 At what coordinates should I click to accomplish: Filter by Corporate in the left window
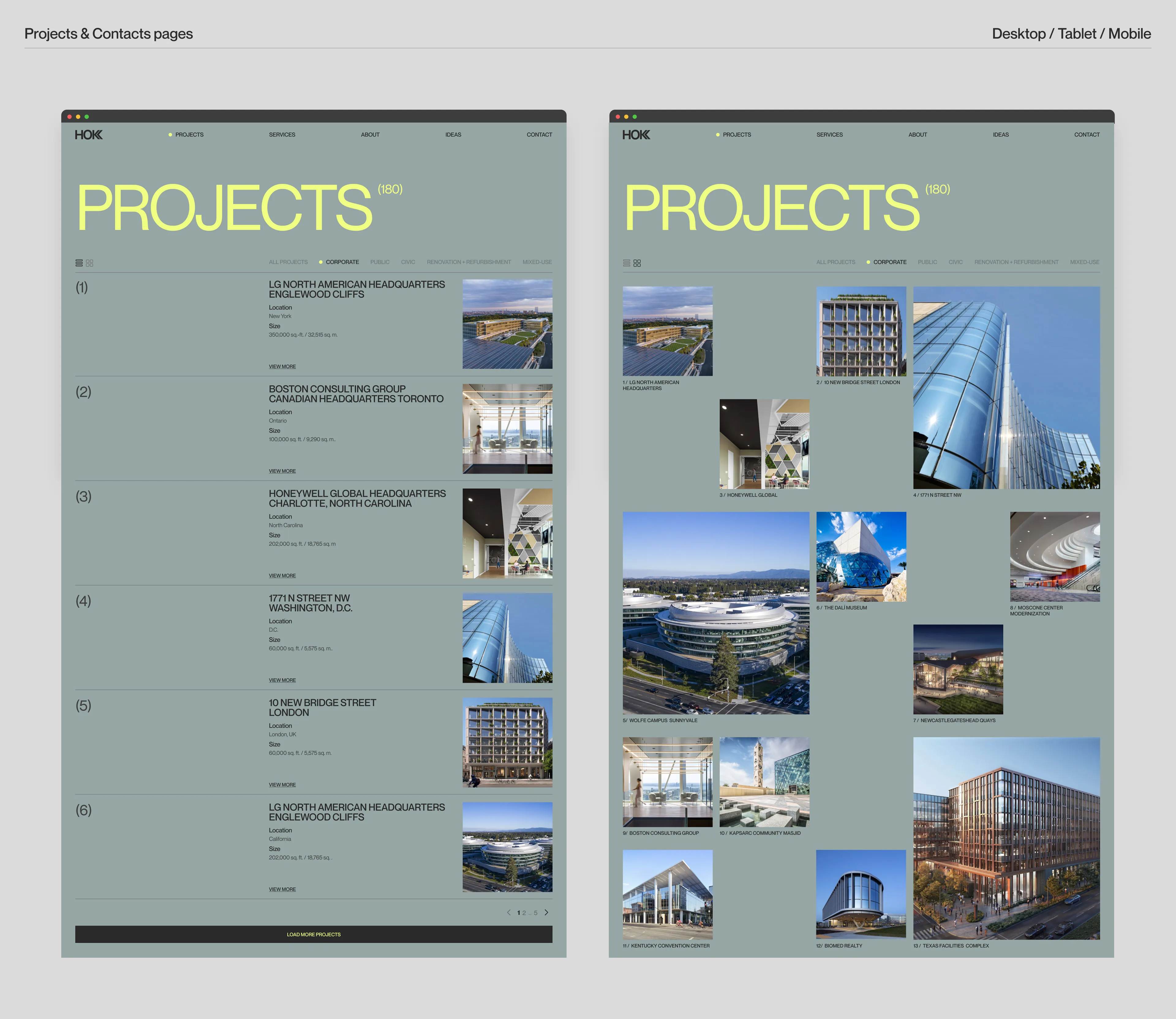pos(342,262)
